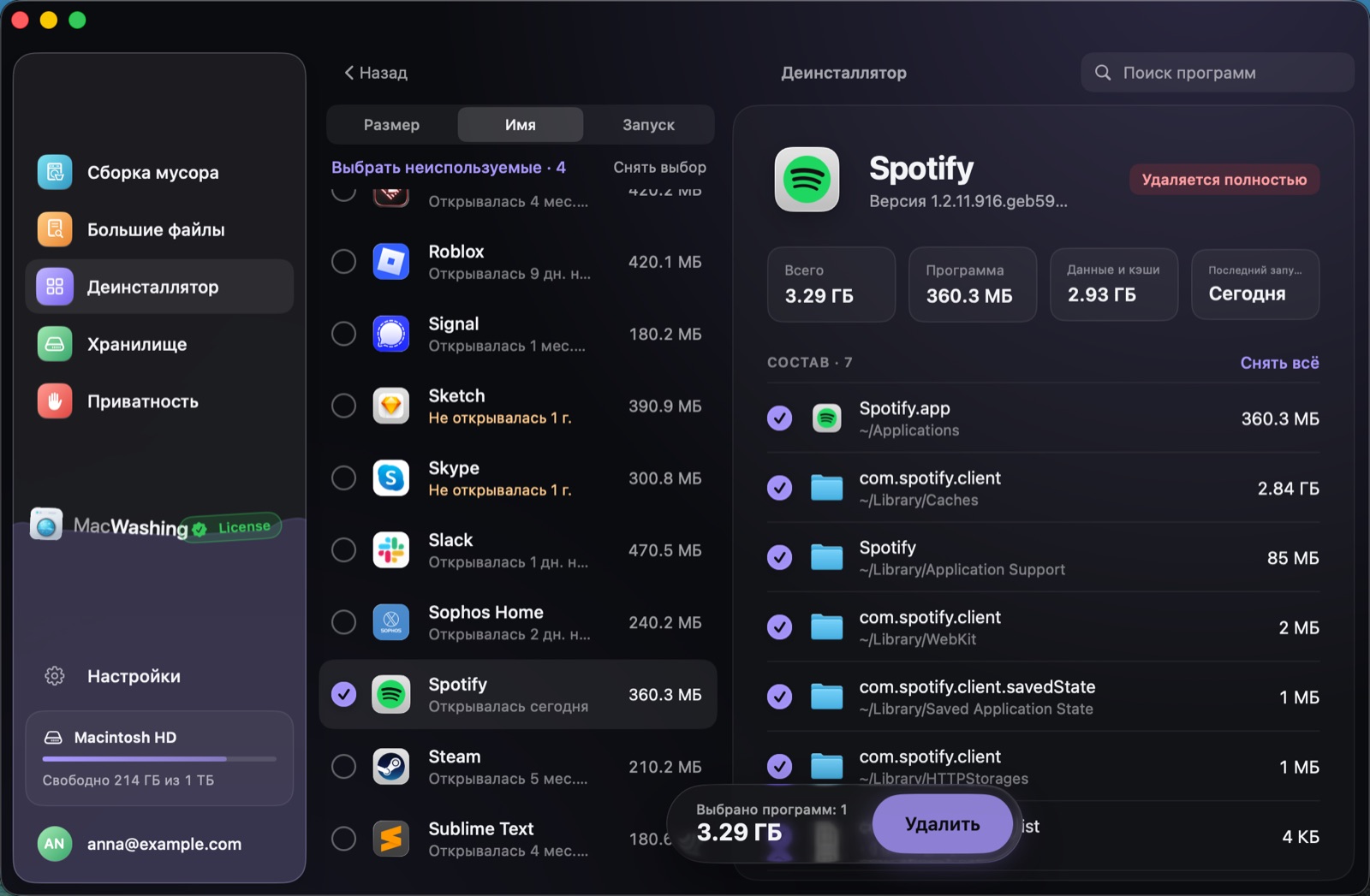Click the Slack app icon in list
This screenshot has width=1370, height=896.
(391, 550)
